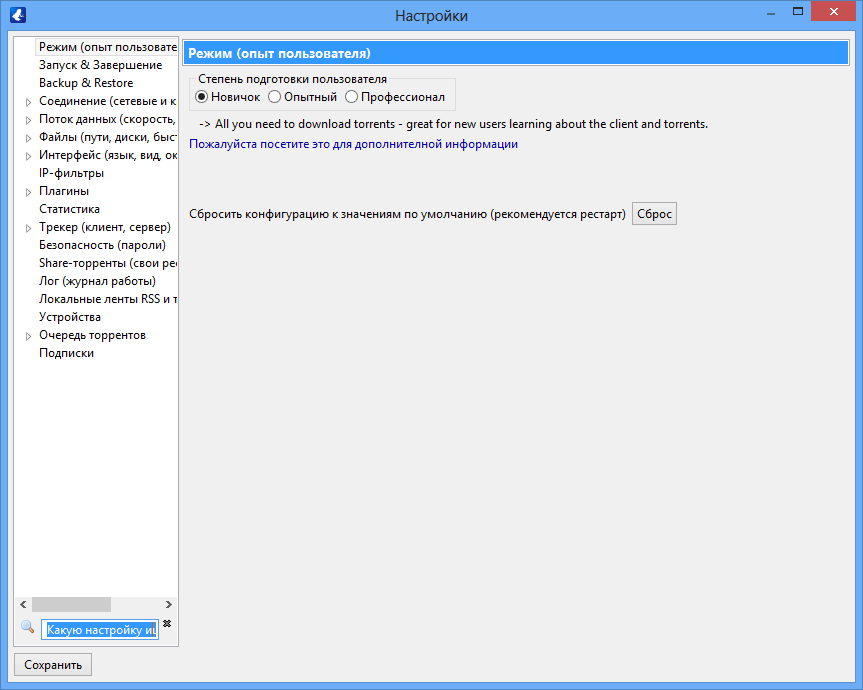The width and height of the screenshot is (863, 690).
Task: Click the tree scrollbar left arrow
Action: 23,604
